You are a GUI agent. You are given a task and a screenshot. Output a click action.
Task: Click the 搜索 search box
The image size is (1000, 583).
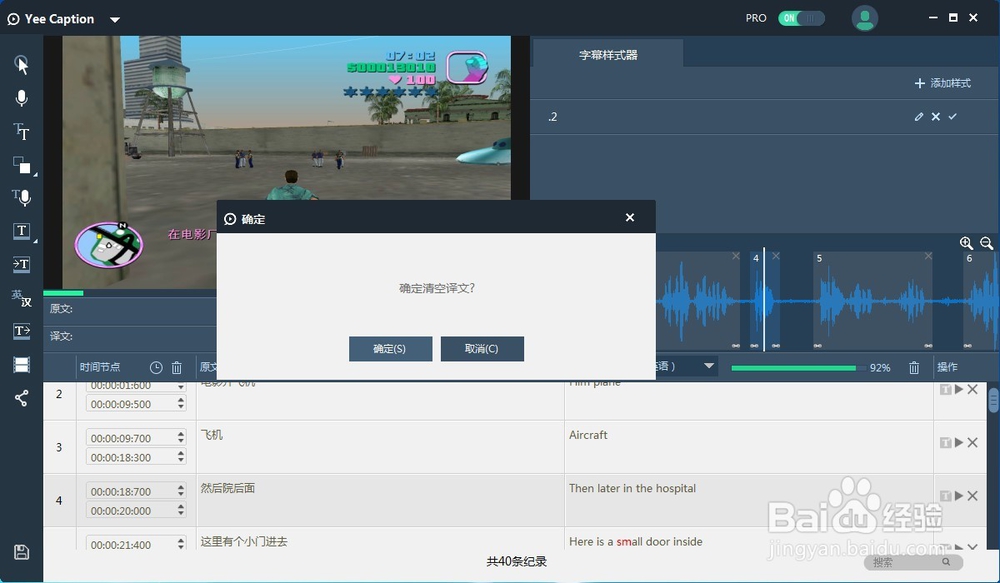(x=912, y=562)
